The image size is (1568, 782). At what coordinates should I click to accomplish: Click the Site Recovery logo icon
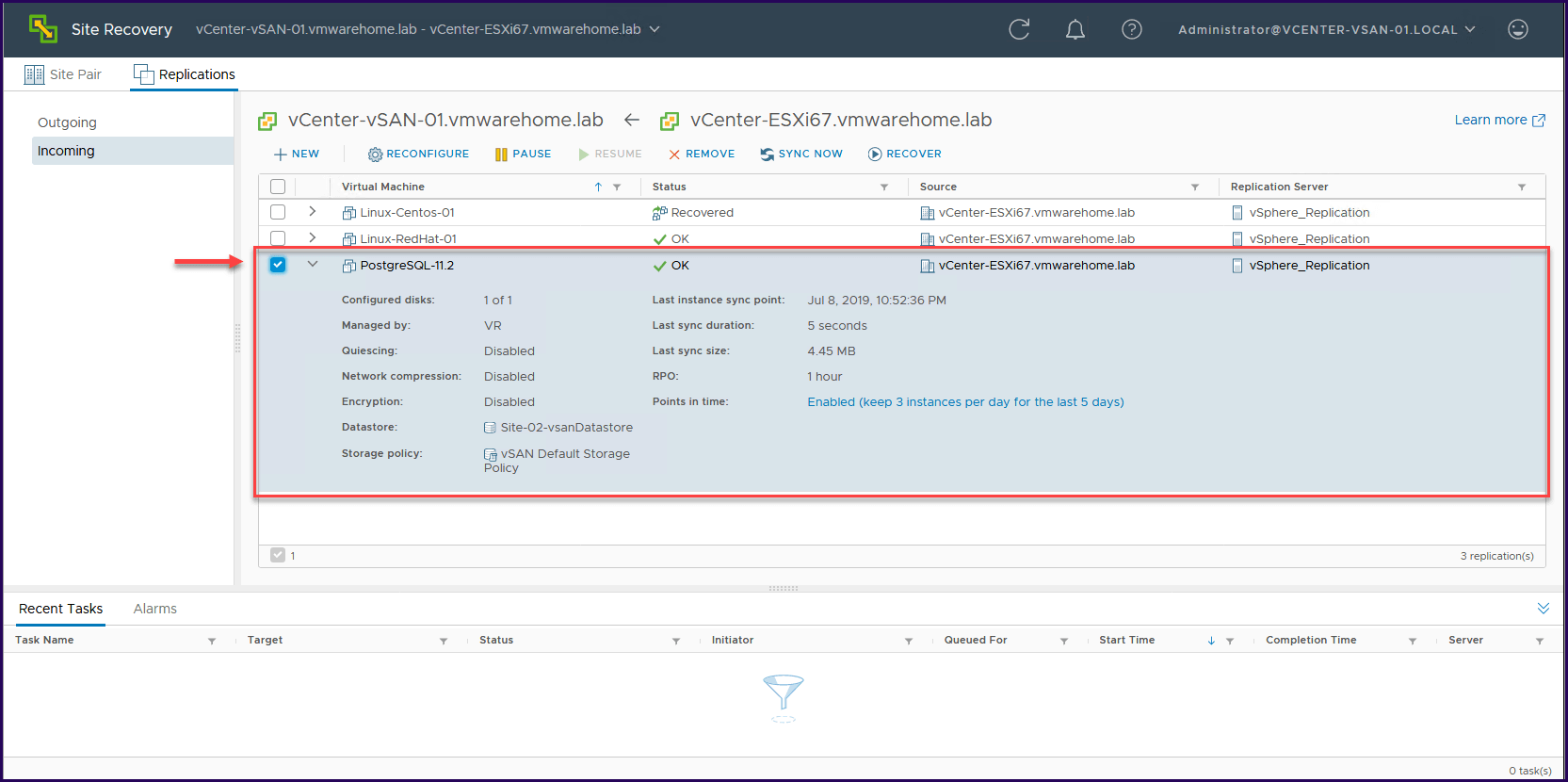pos(42,29)
